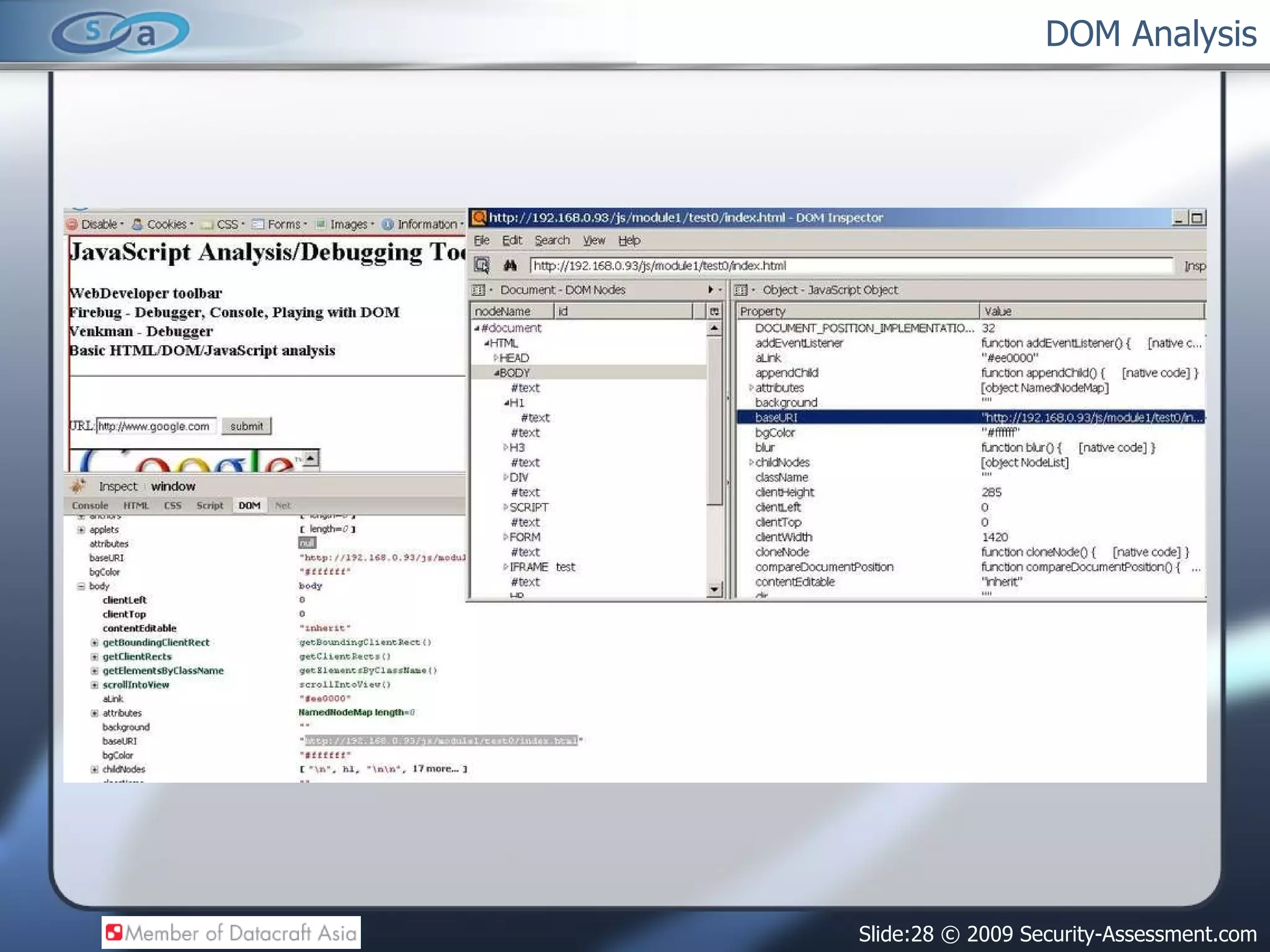This screenshot has height=952, width=1270.
Task: Click the DOM tree scrollbar up arrow
Action: 714,328
